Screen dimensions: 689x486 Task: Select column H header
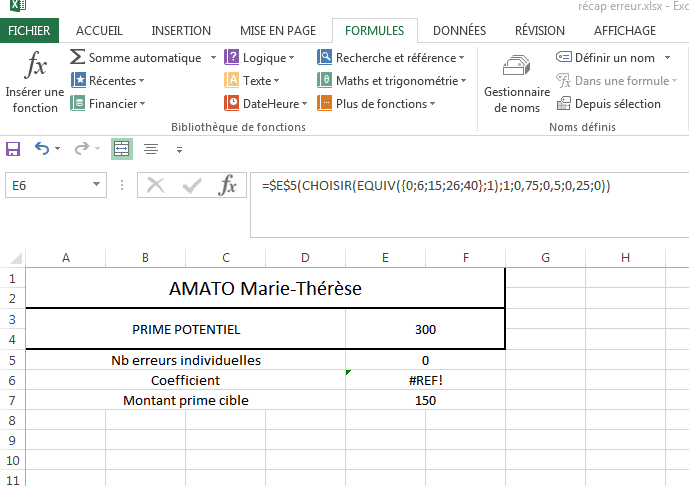coord(625,258)
